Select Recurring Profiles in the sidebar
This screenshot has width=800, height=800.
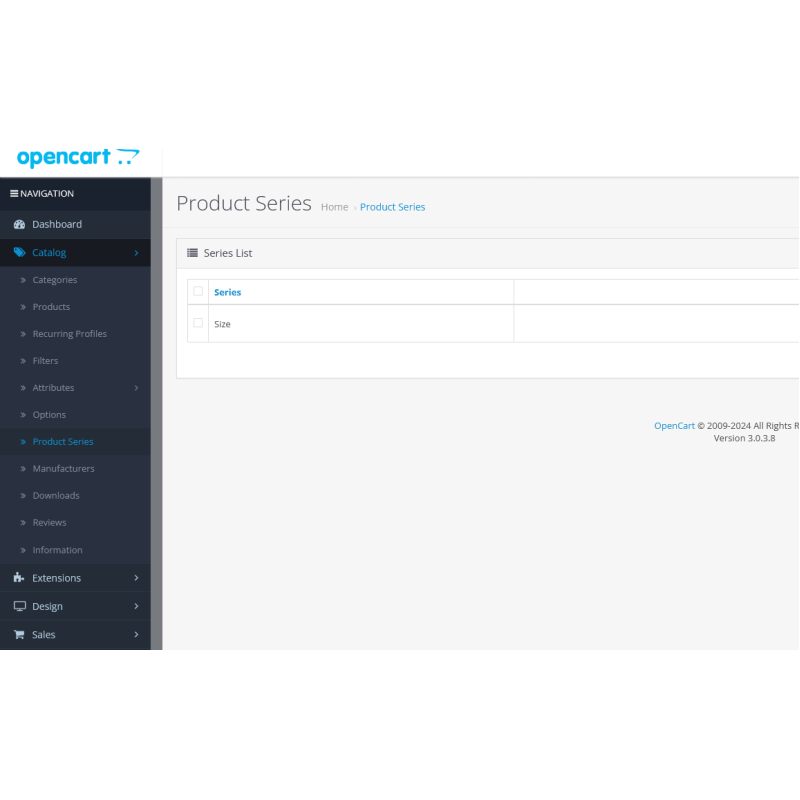(69, 334)
